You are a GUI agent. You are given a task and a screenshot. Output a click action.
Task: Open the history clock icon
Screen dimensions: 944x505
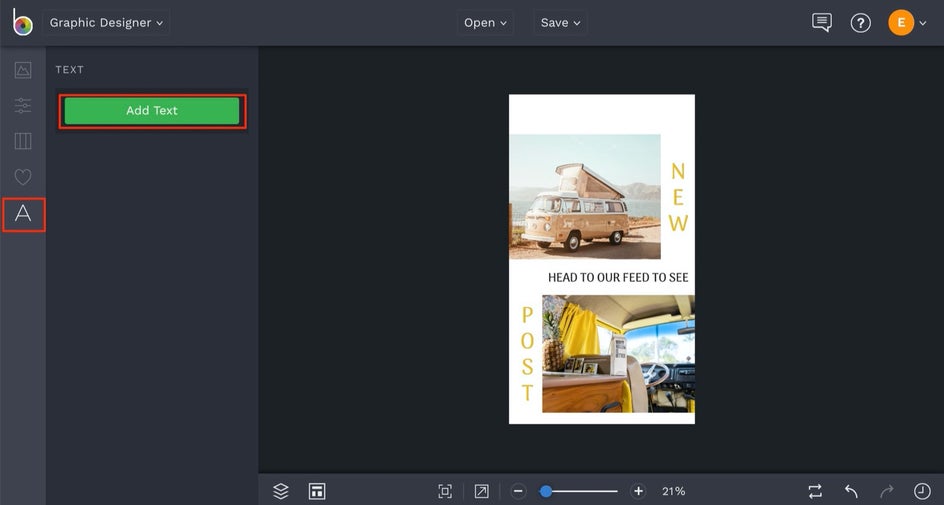922,491
